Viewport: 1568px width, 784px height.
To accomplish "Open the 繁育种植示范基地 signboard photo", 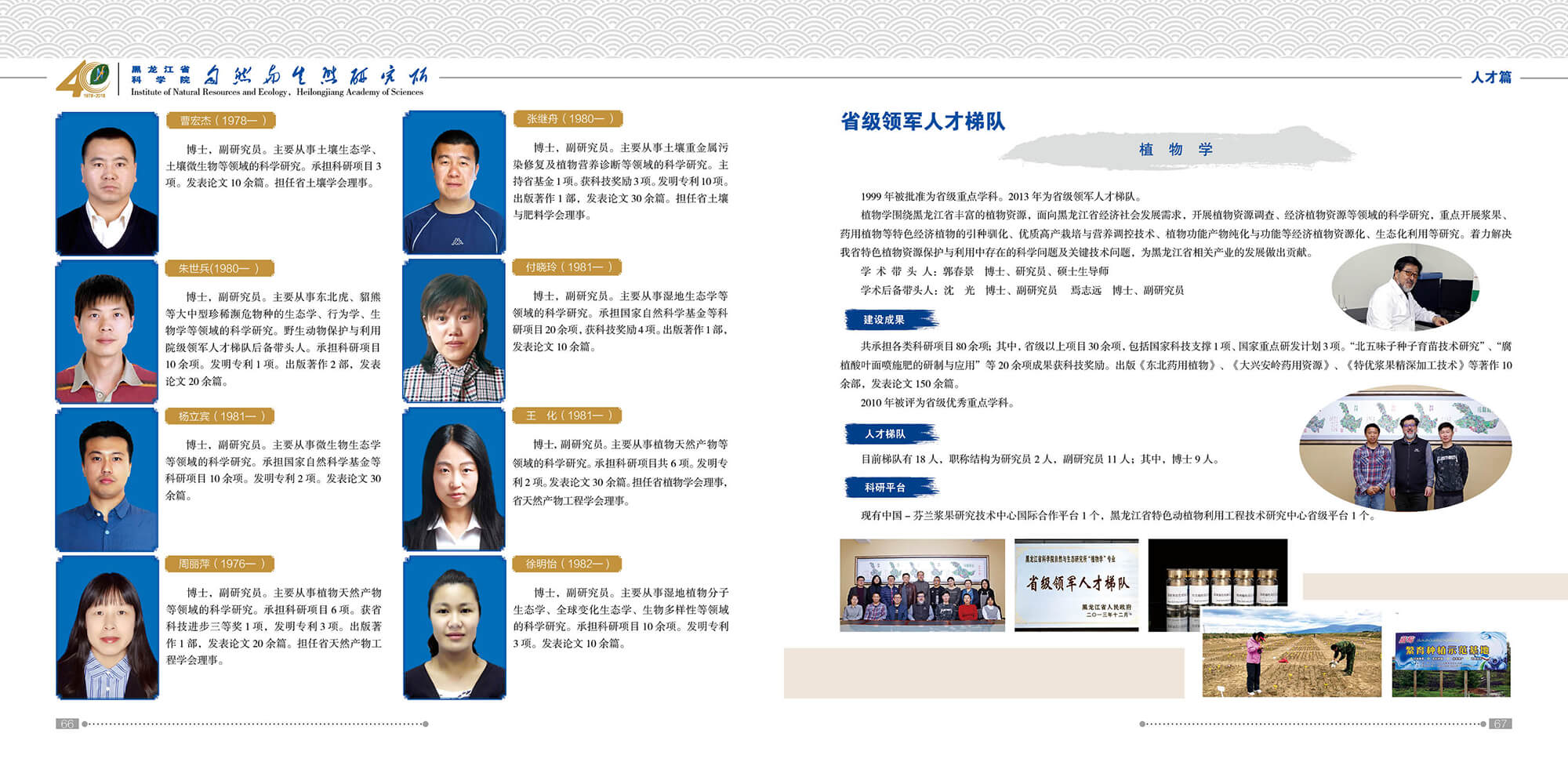I will pyautogui.click(x=1451, y=665).
